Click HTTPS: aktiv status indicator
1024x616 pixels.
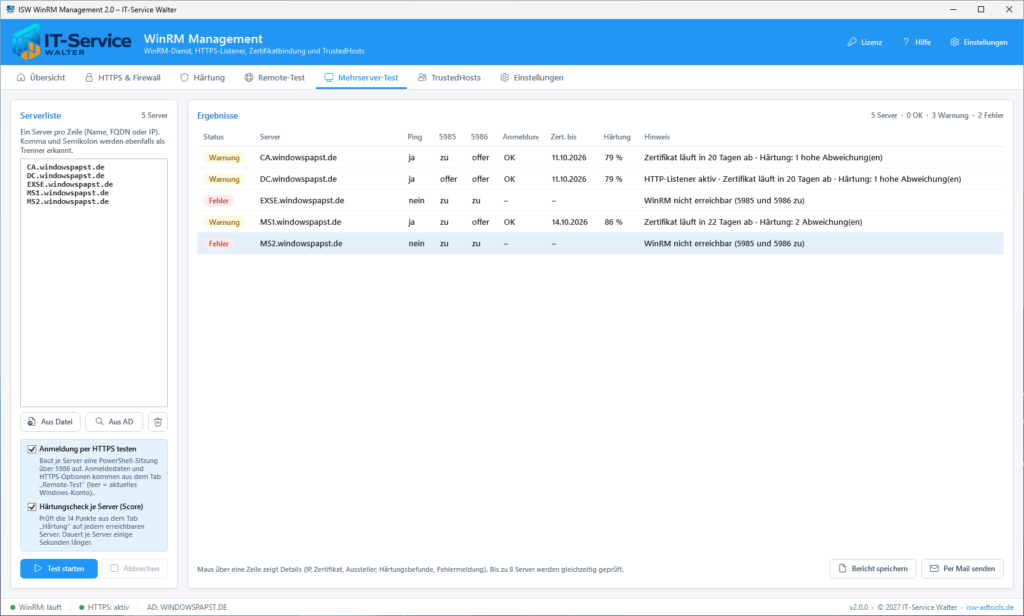click(104, 608)
